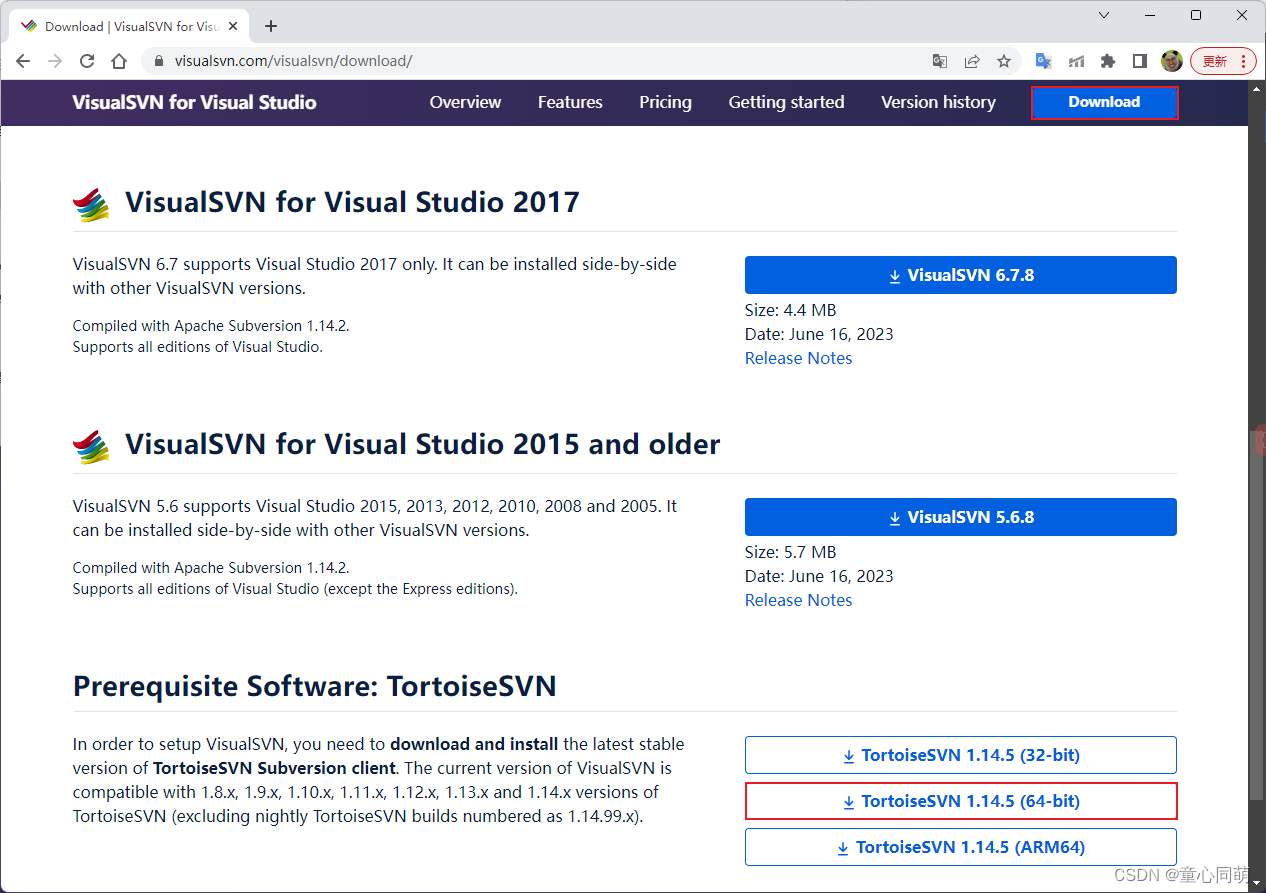Reload the current page
This screenshot has width=1266, height=893.
tap(87, 61)
